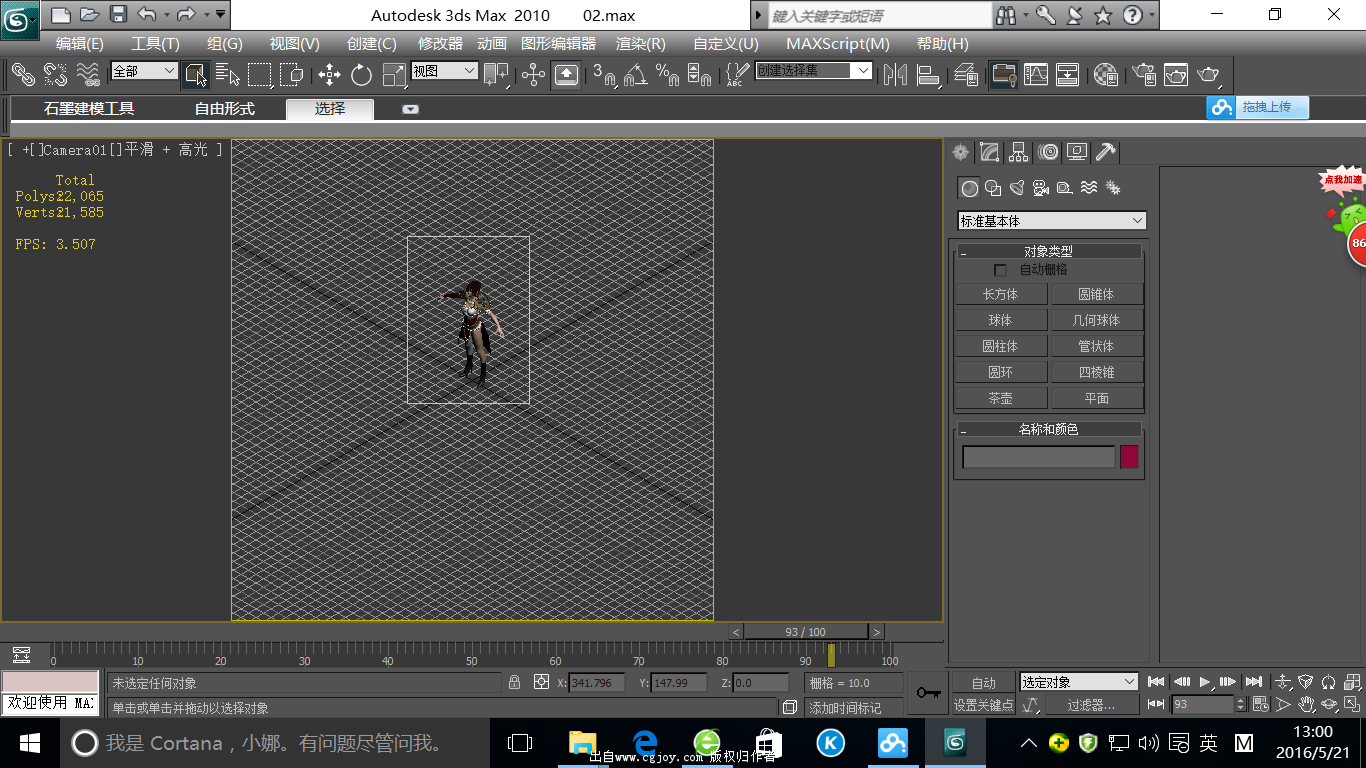Click the Use Pivot Point Center icon

496,74
